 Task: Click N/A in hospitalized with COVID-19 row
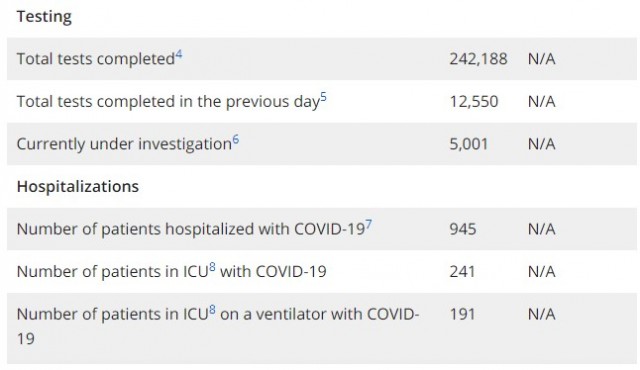(x=542, y=229)
